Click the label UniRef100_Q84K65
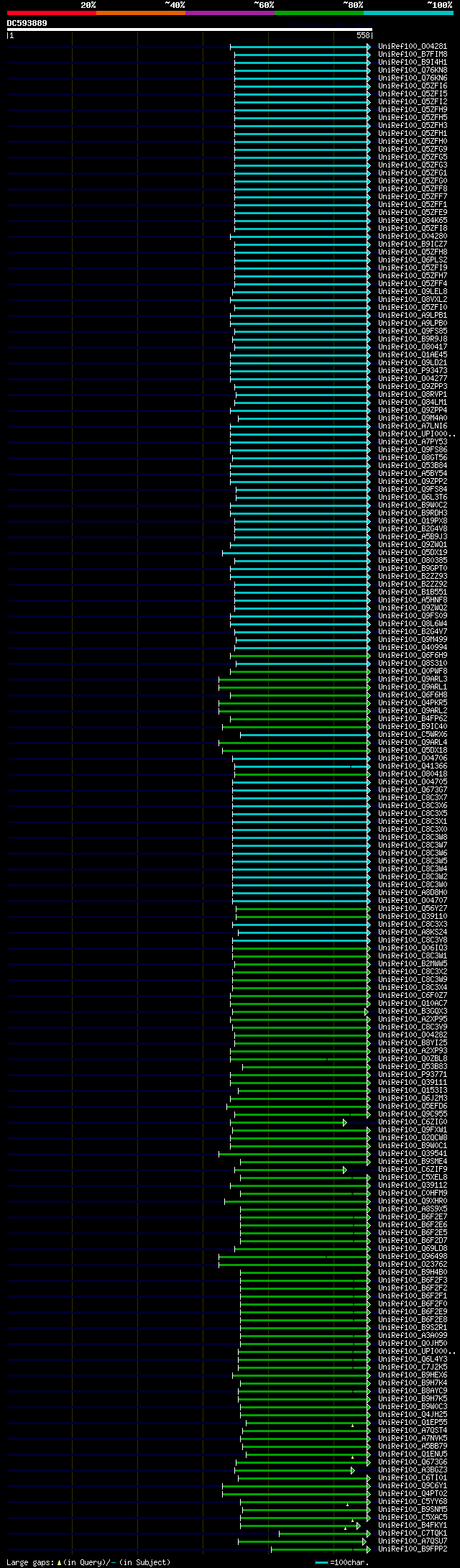 pyautogui.click(x=413, y=221)
